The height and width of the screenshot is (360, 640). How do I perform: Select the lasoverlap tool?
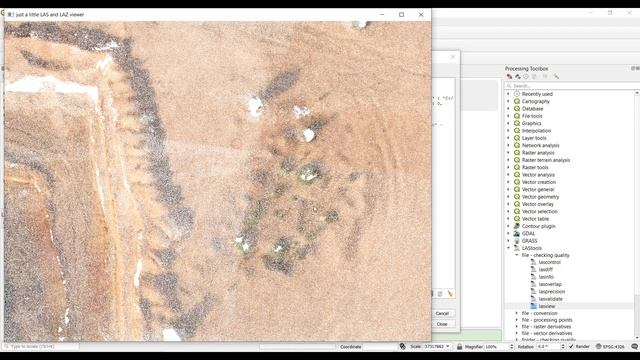tap(550, 284)
